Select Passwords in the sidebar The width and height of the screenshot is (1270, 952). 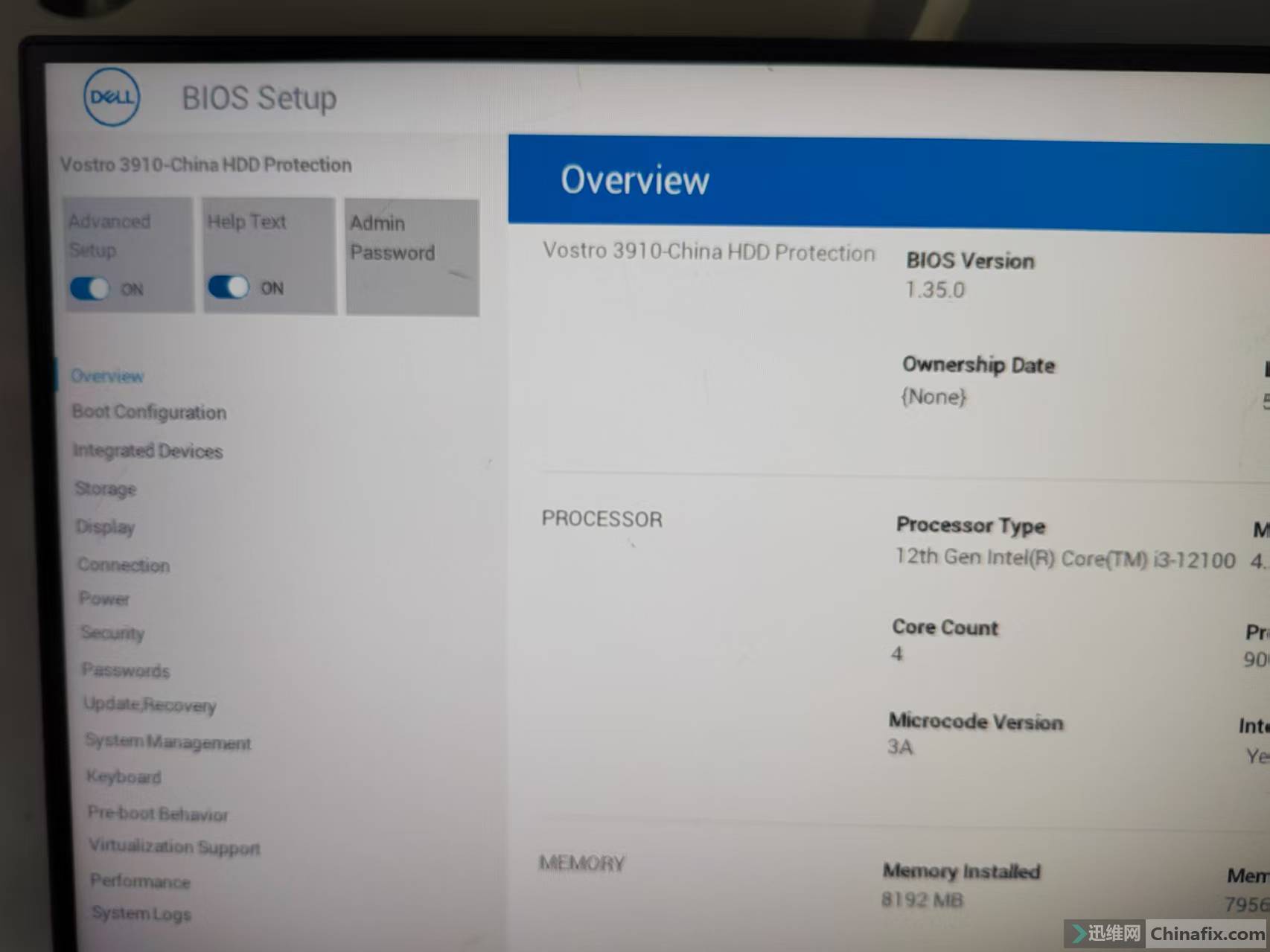[x=126, y=670]
